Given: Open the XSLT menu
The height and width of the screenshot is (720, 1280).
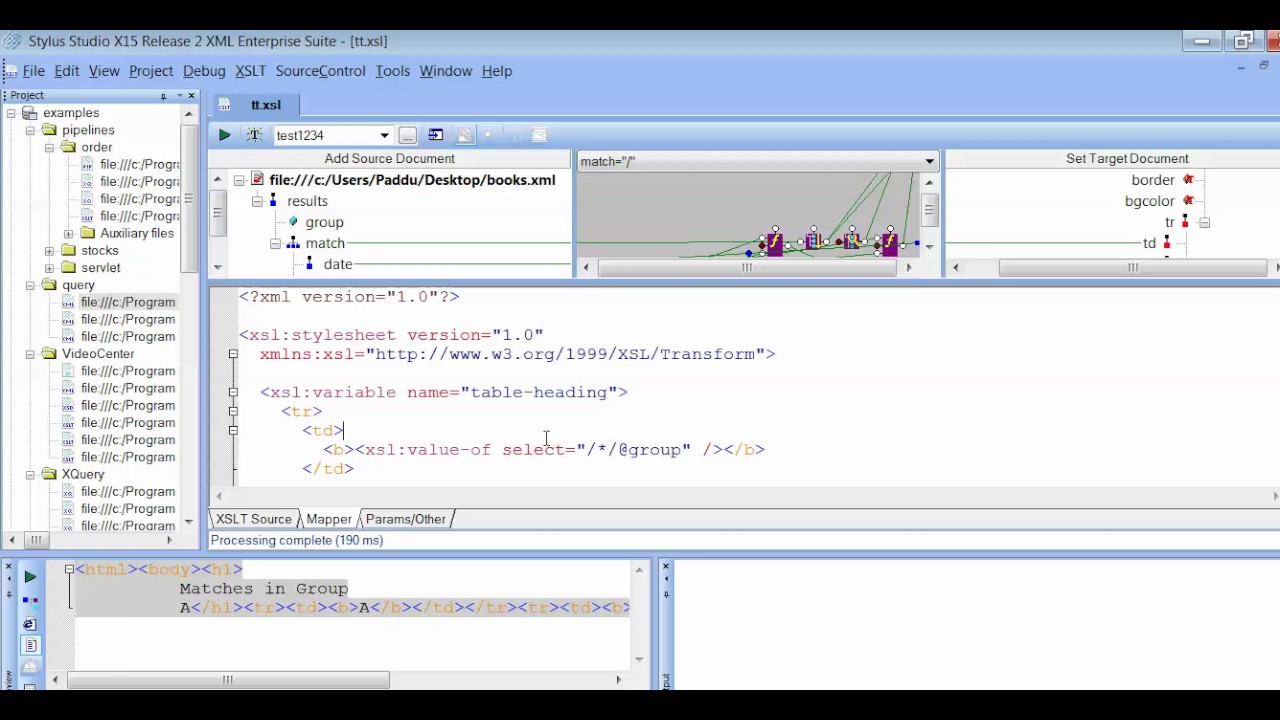Looking at the screenshot, I should 250,71.
